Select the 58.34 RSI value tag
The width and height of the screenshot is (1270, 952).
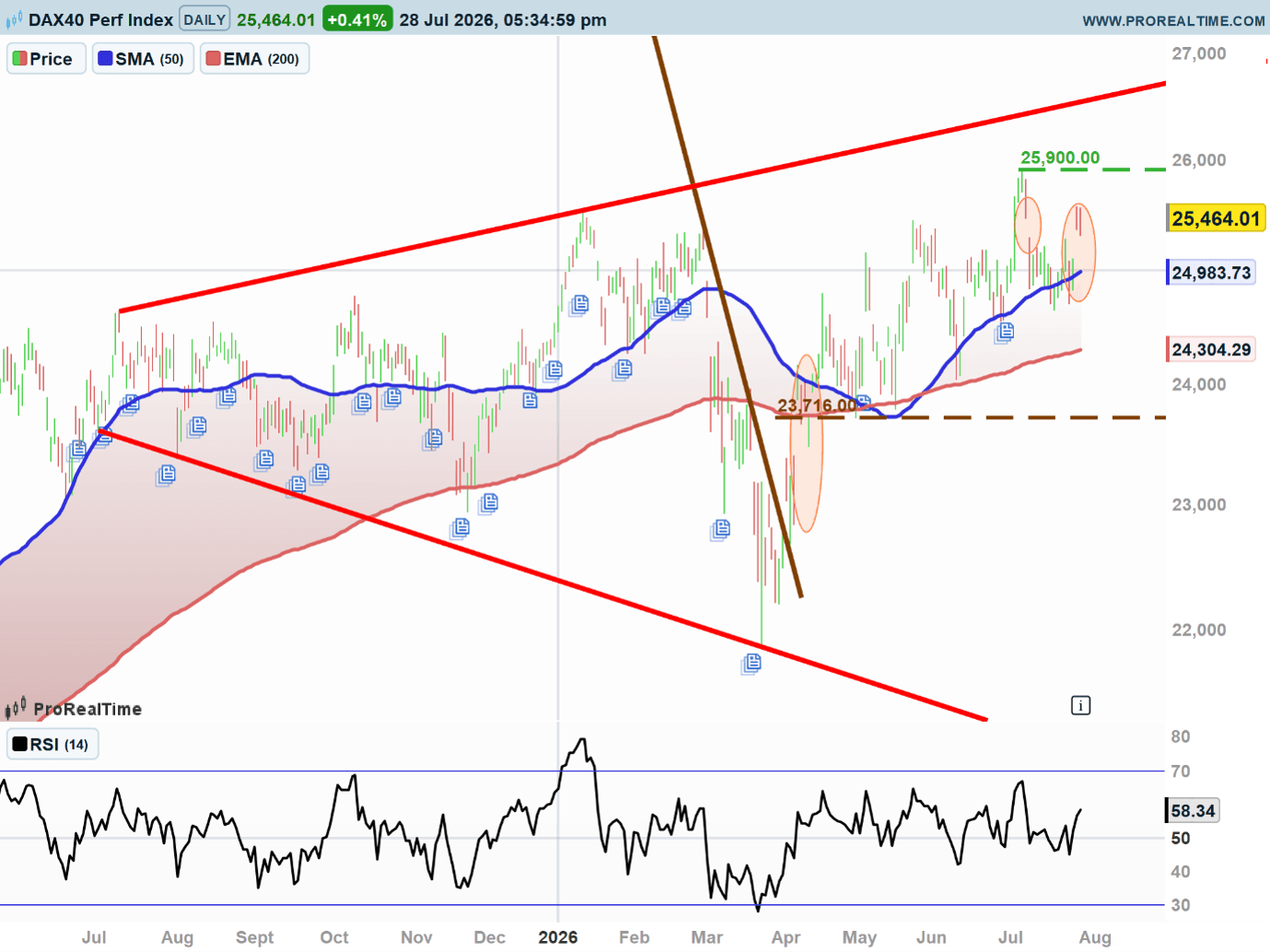pos(1193,810)
